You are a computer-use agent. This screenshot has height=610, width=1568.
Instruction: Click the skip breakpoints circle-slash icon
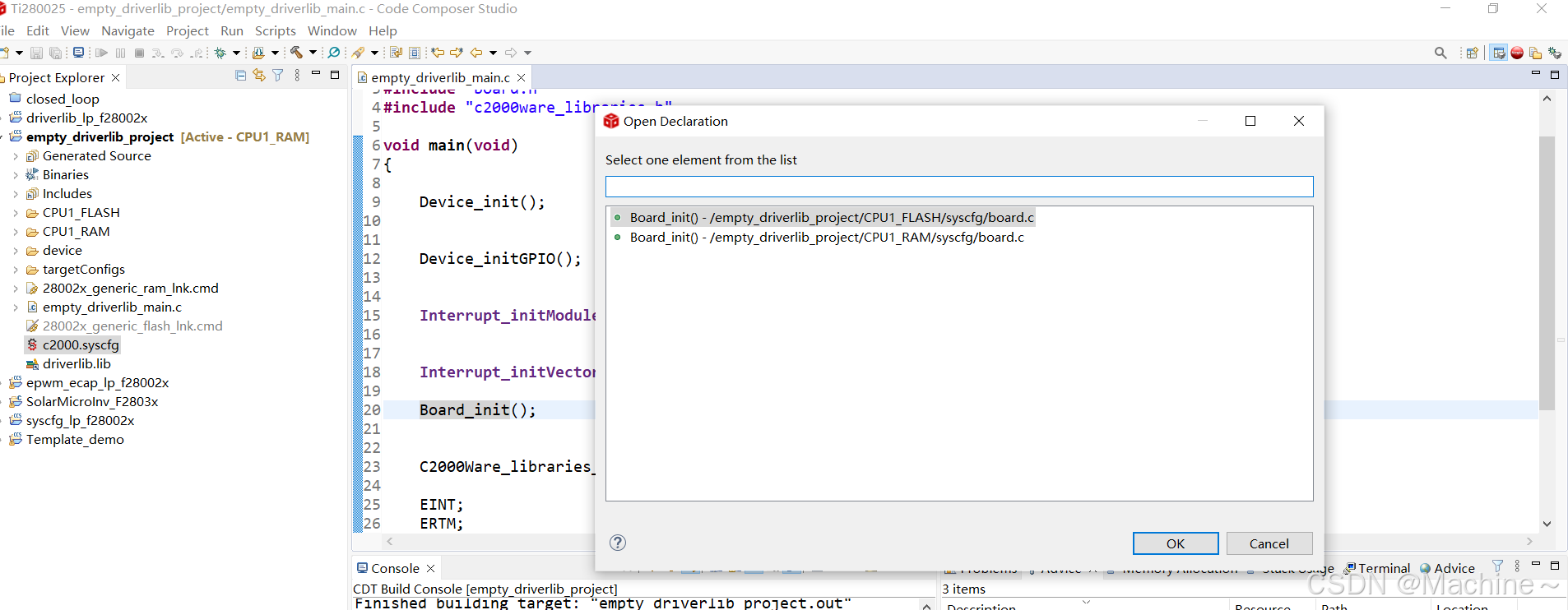334,53
